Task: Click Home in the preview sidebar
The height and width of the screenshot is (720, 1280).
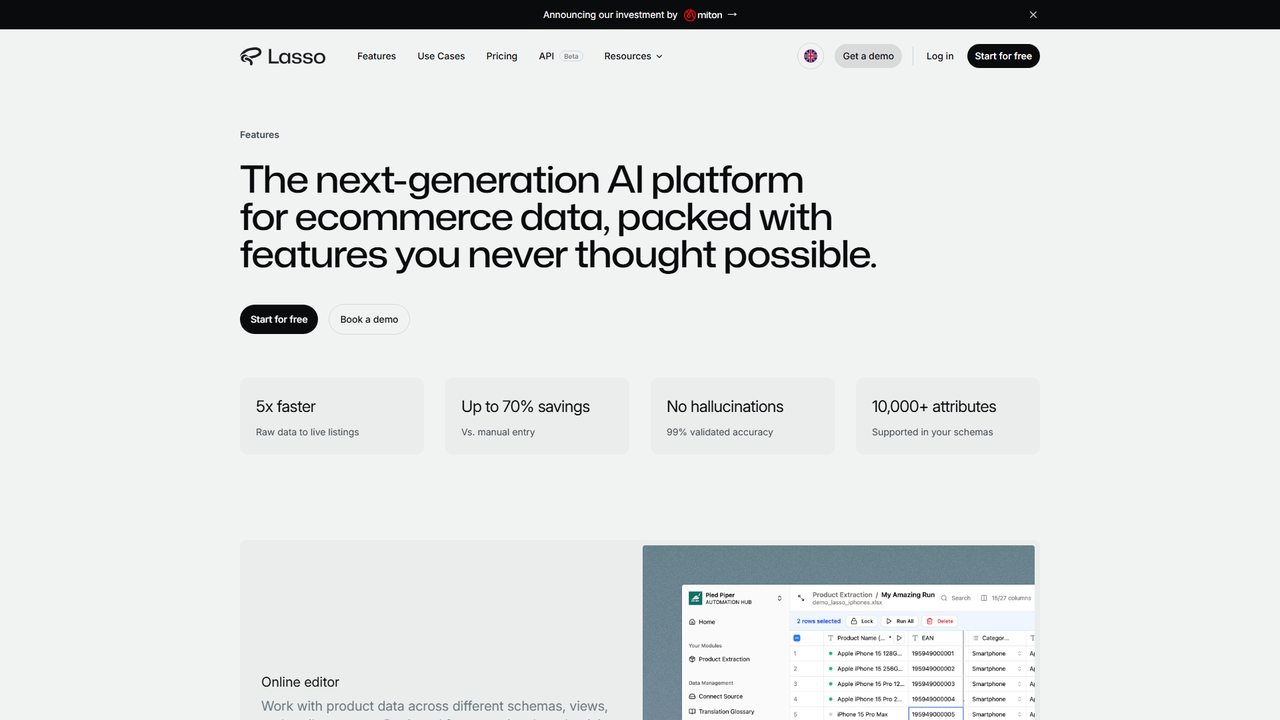Action: [x=702, y=622]
